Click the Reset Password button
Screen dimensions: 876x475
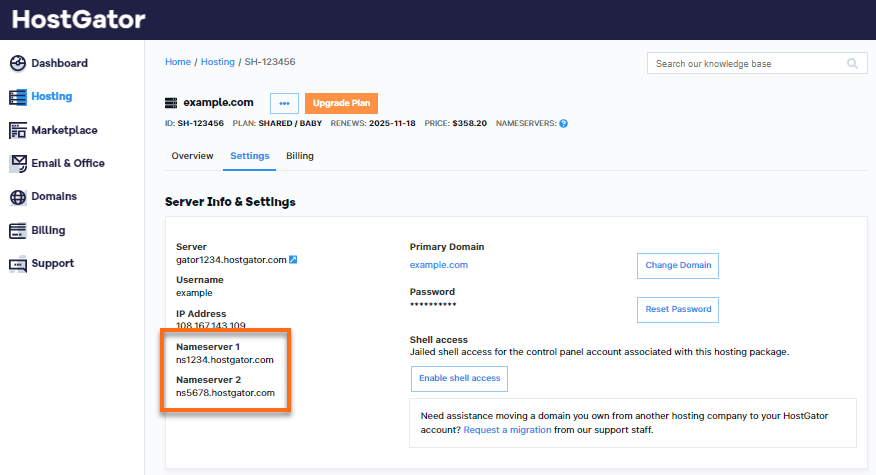click(x=678, y=310)
